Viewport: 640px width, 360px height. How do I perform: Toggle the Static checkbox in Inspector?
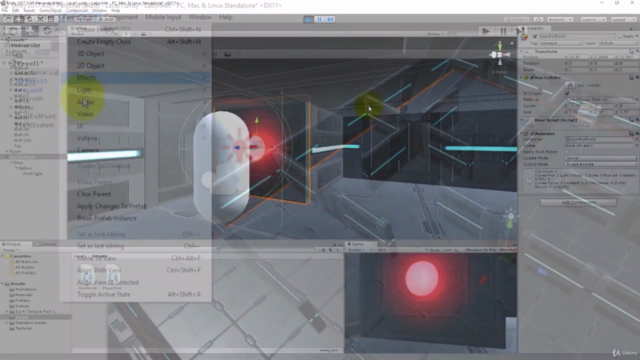click(x=620, y=36)
